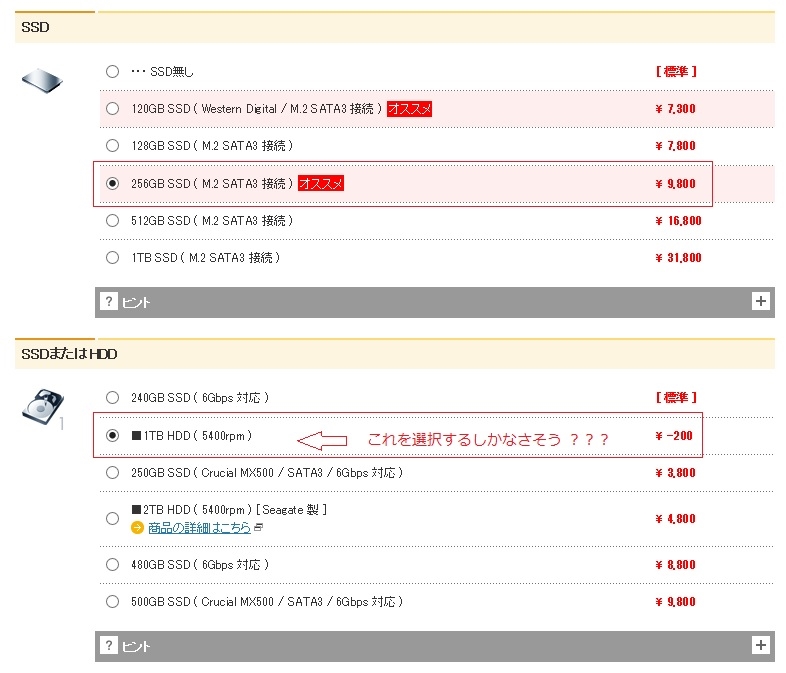Click the question mark icon in SSDまたはHDD hint bar
The width and height of the screenshot is (786, 673).
(x=109, y=646)
